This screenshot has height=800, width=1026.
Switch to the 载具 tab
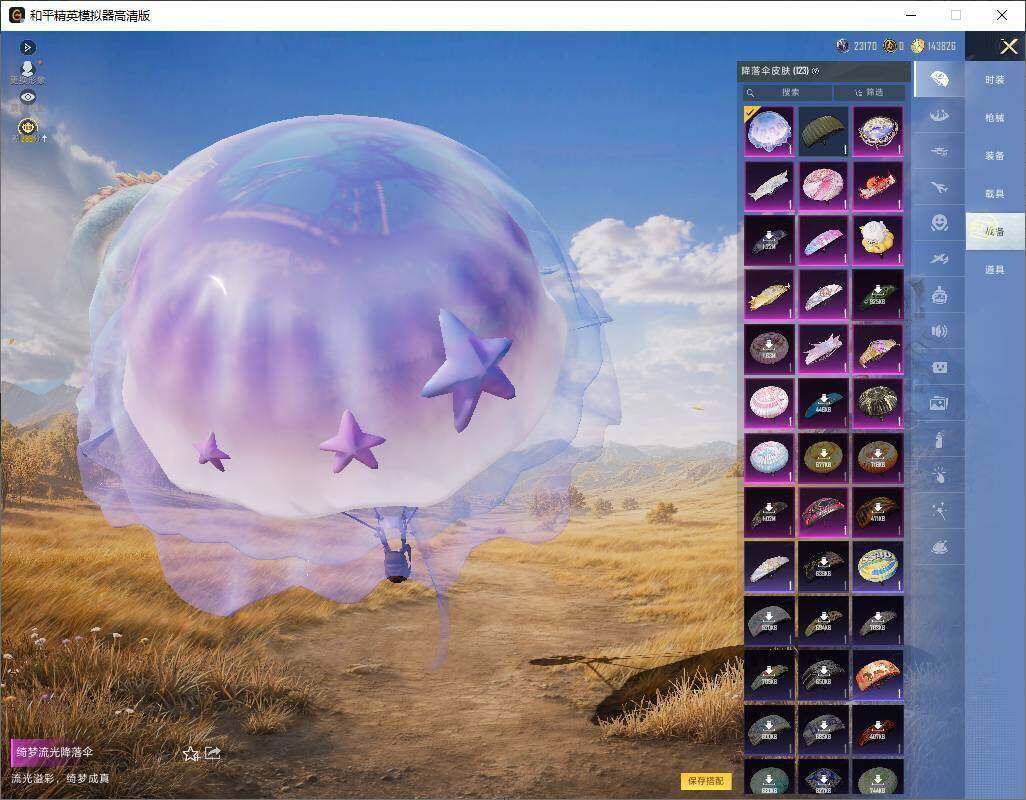click(x=995, y=194)
